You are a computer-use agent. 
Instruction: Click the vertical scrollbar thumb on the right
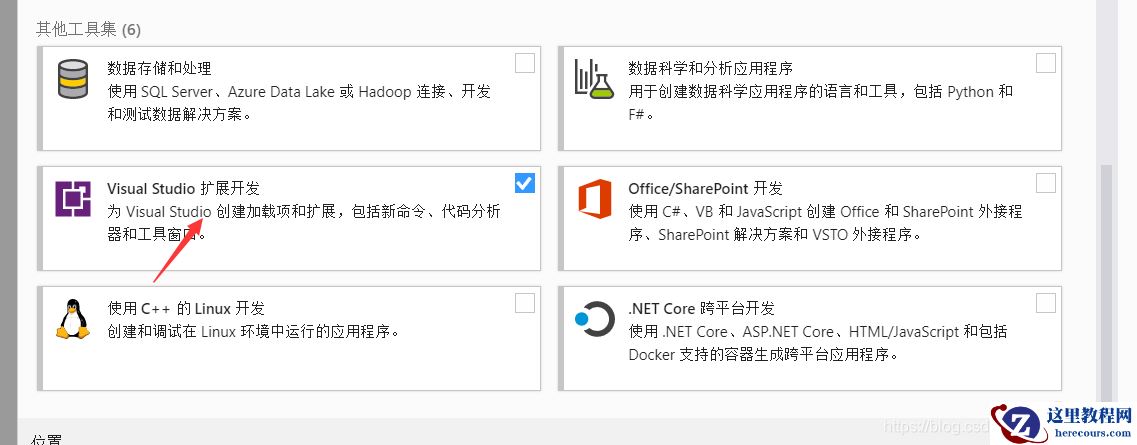(x=1105, y=280)
